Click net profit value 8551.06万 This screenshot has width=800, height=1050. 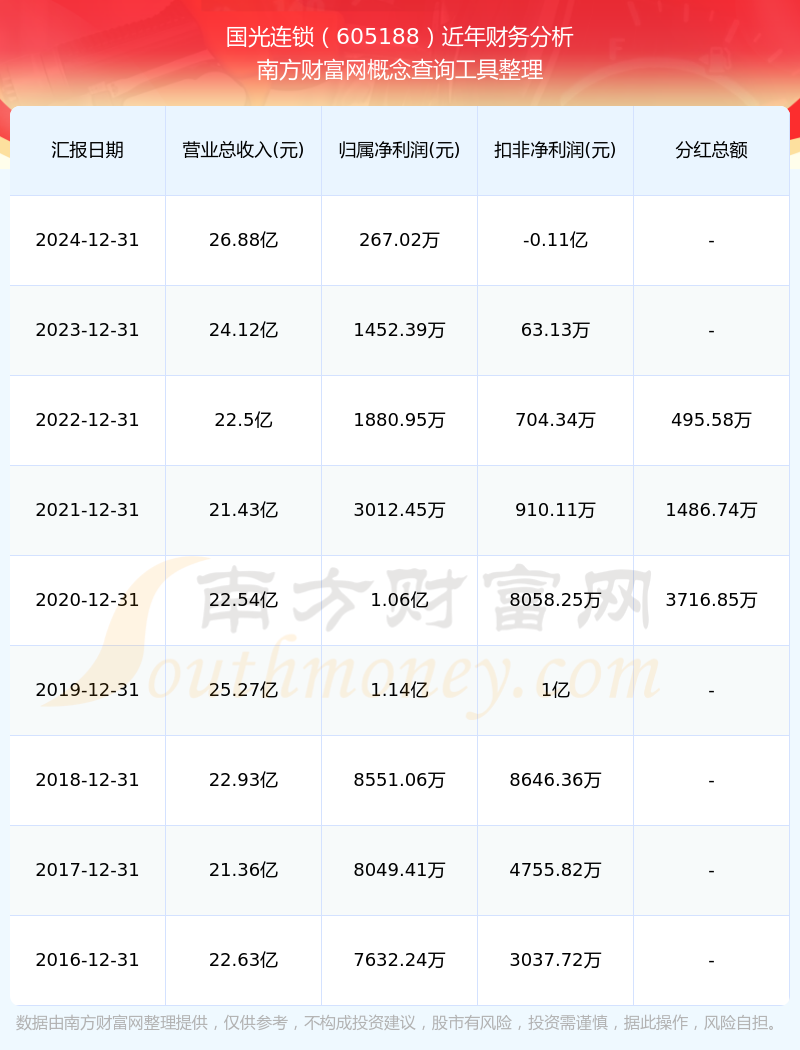(x=400, y=780)
